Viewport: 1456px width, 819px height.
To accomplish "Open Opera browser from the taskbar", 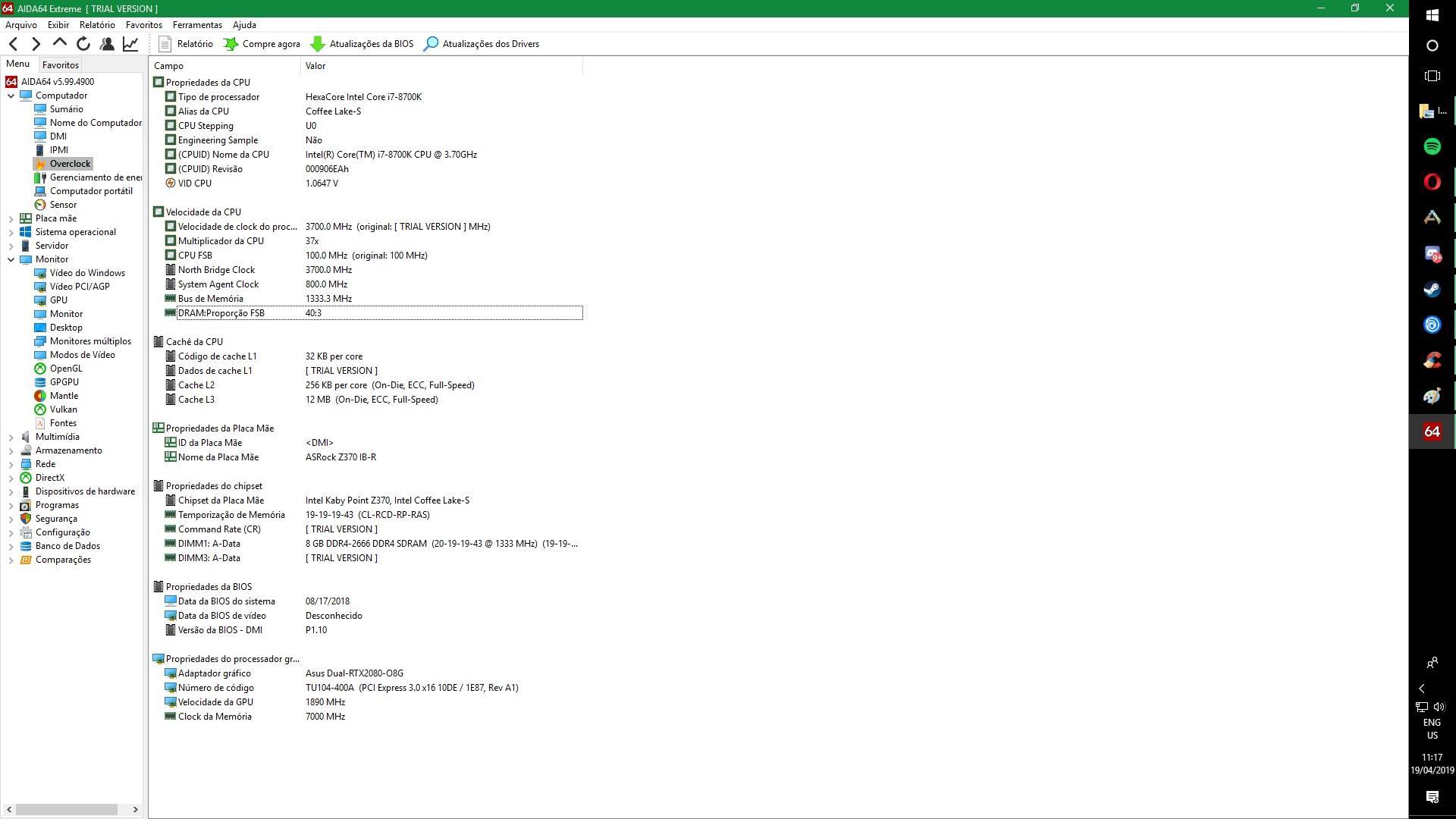I will click(1432, 182).
